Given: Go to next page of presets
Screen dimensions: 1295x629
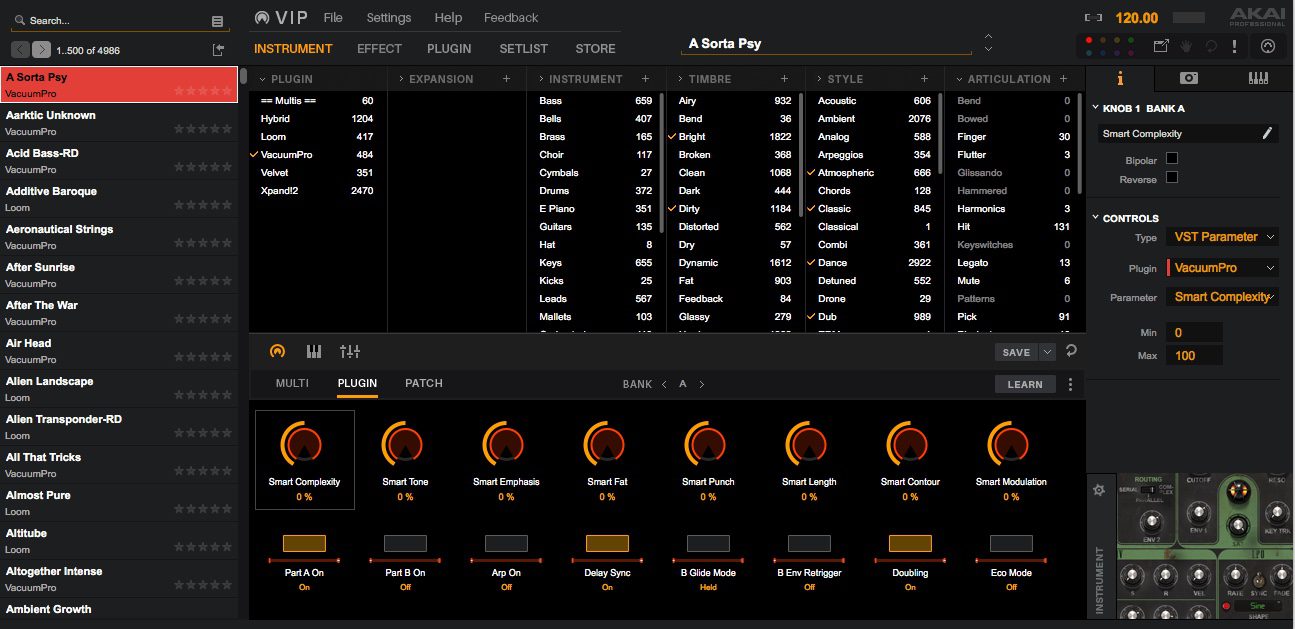Looking at the screenshot, I should point(41,50).
